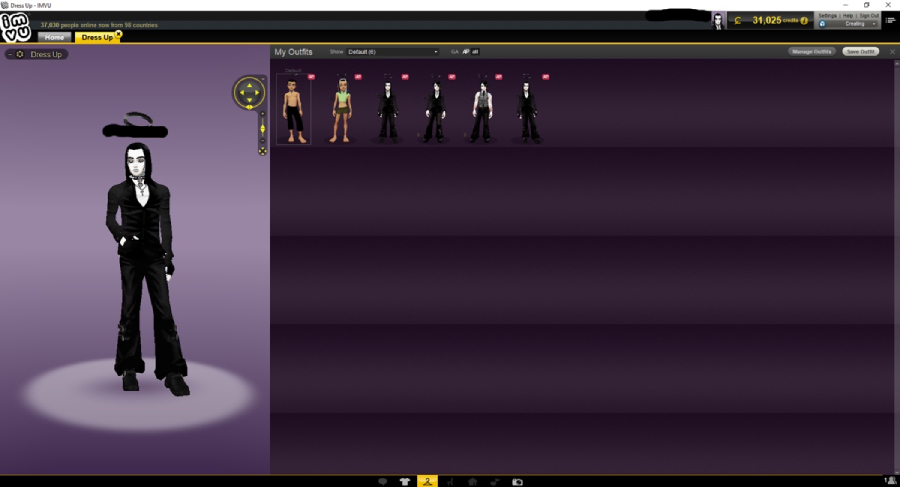900x487 pixels.
Task: Open the chat bubble icon in bottom bar
Action: point(382,481)
